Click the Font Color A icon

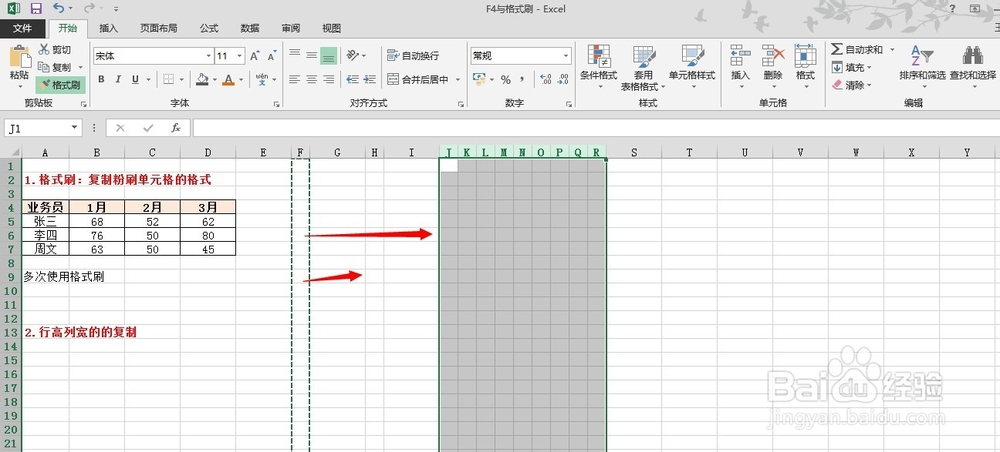click(228, 80)
